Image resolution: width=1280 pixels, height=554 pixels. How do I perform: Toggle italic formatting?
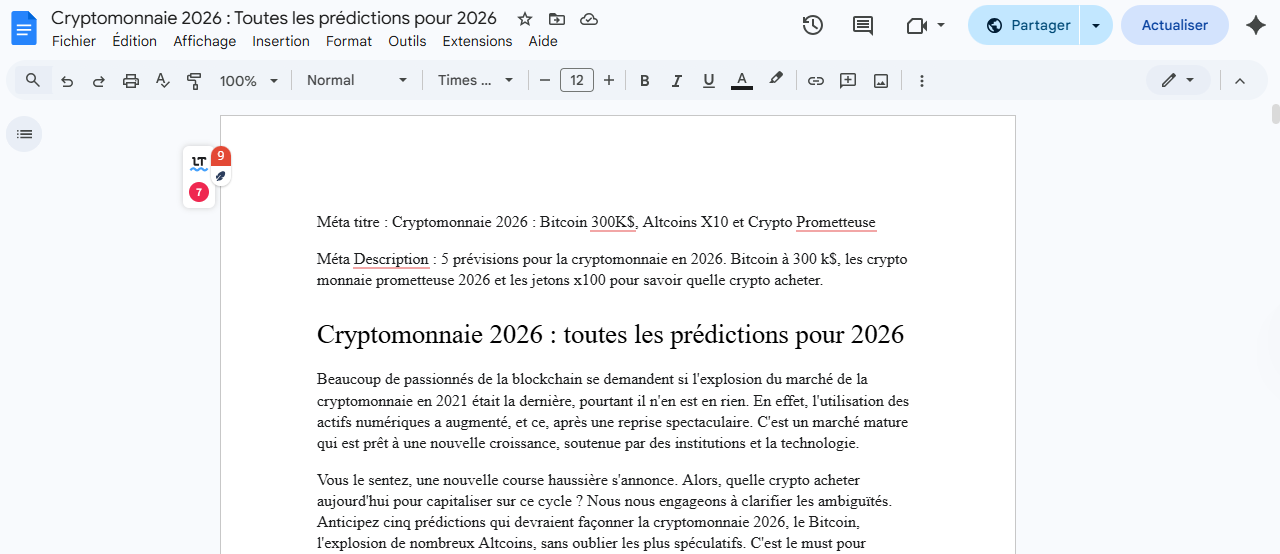(x=677, y=81)
